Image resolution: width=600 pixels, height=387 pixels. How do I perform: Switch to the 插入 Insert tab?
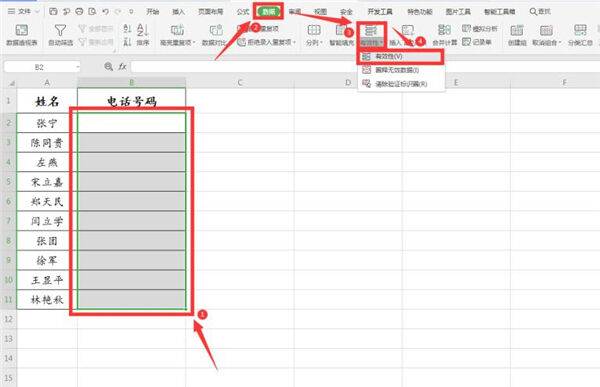coord(178,12)
